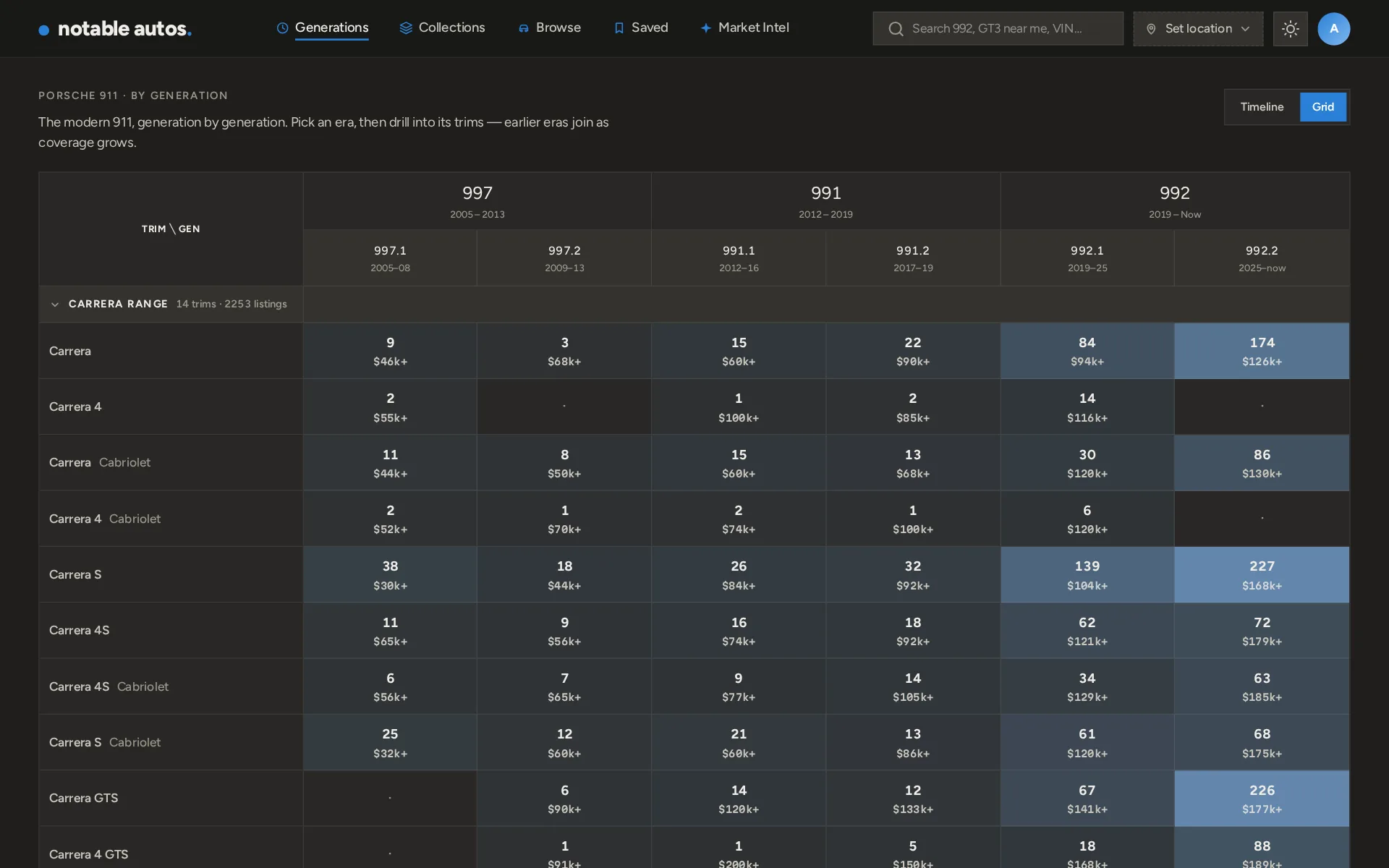Open Carrera 4 Cabriolet 992.1 cell showing 6
The width and height of the screenshot is (1389, 868).
[x=1087, y=519]
